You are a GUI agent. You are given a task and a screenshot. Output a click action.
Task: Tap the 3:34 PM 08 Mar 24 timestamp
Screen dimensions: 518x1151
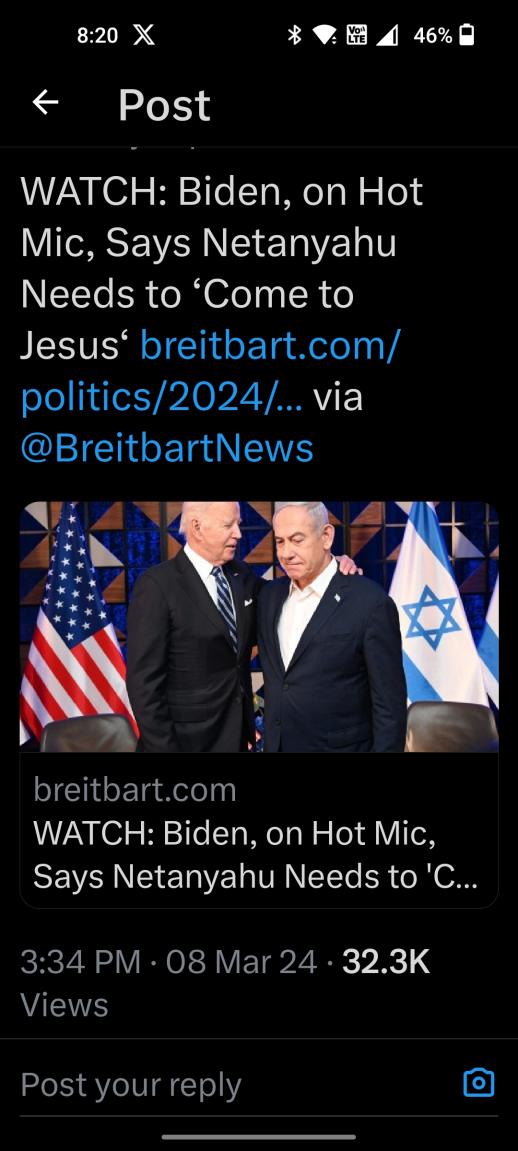pos(169,962)
